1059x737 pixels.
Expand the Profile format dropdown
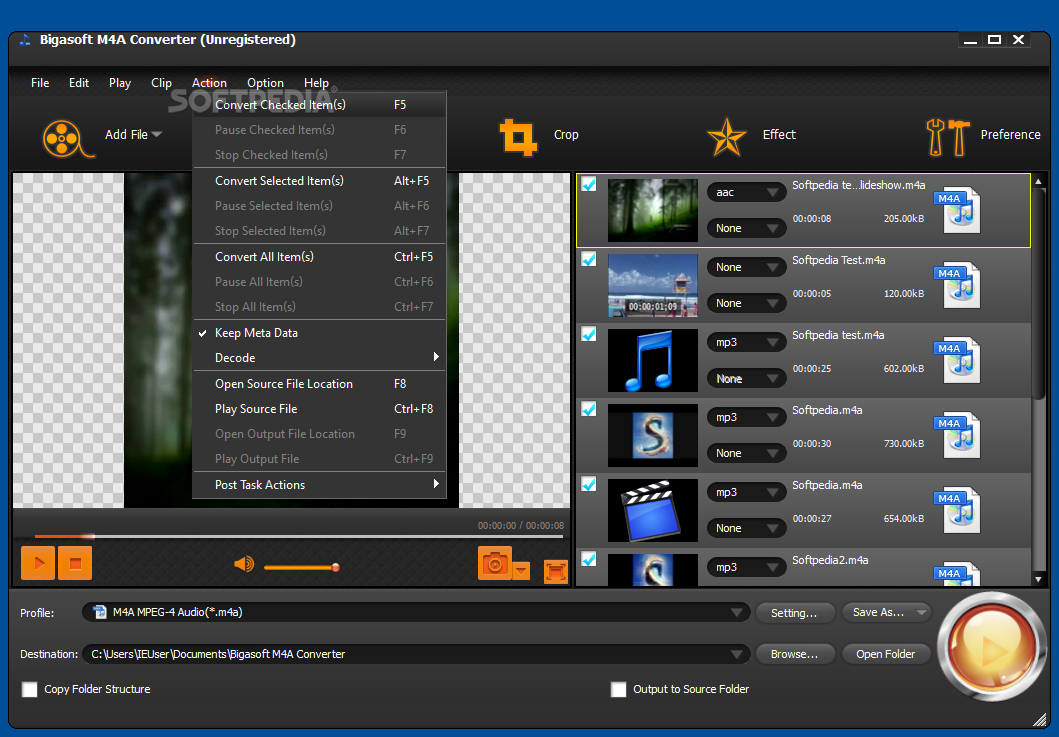(x=737, y=613)
